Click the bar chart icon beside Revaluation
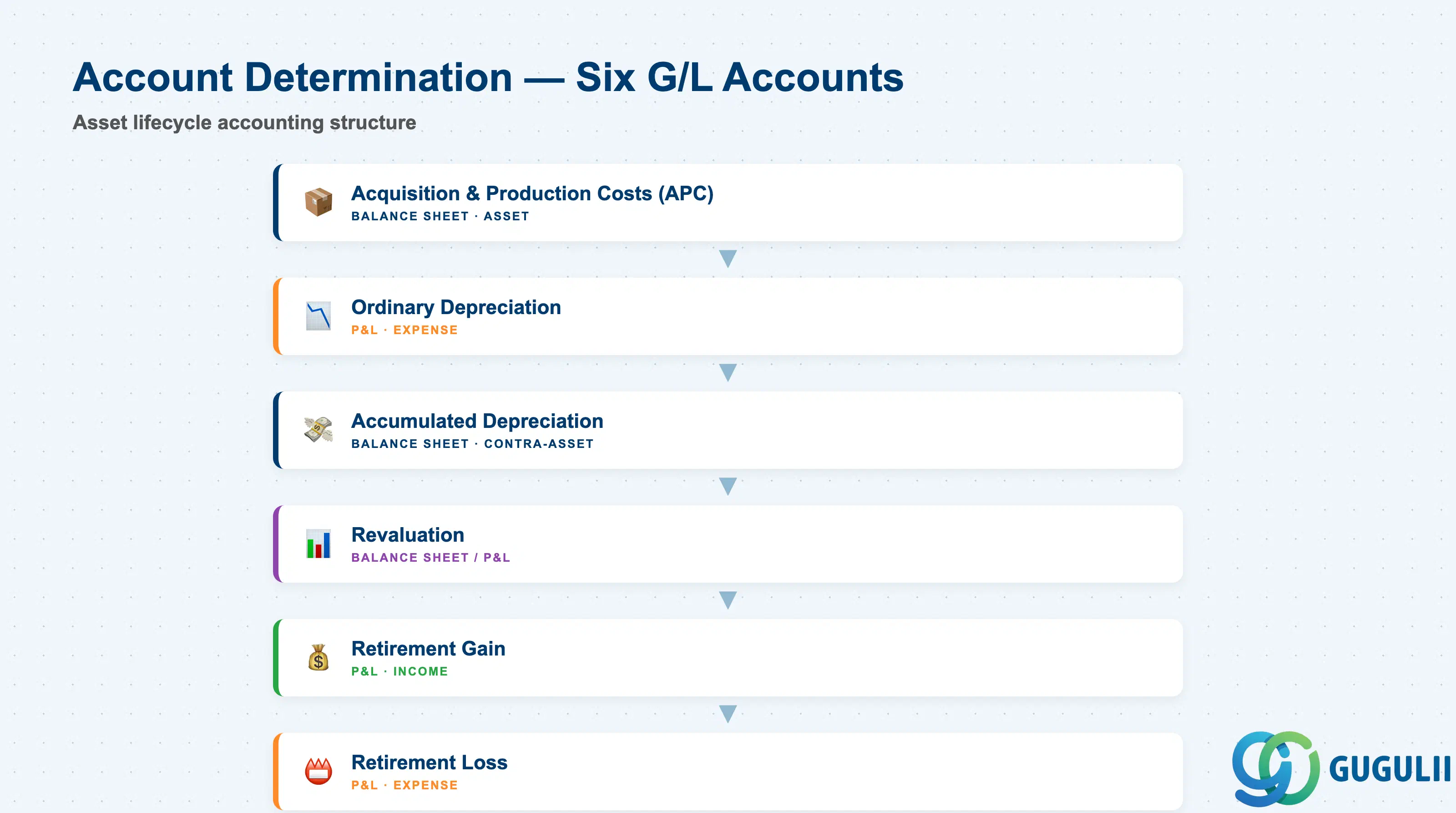This screenshot has height=813, width=1456. 318,544
